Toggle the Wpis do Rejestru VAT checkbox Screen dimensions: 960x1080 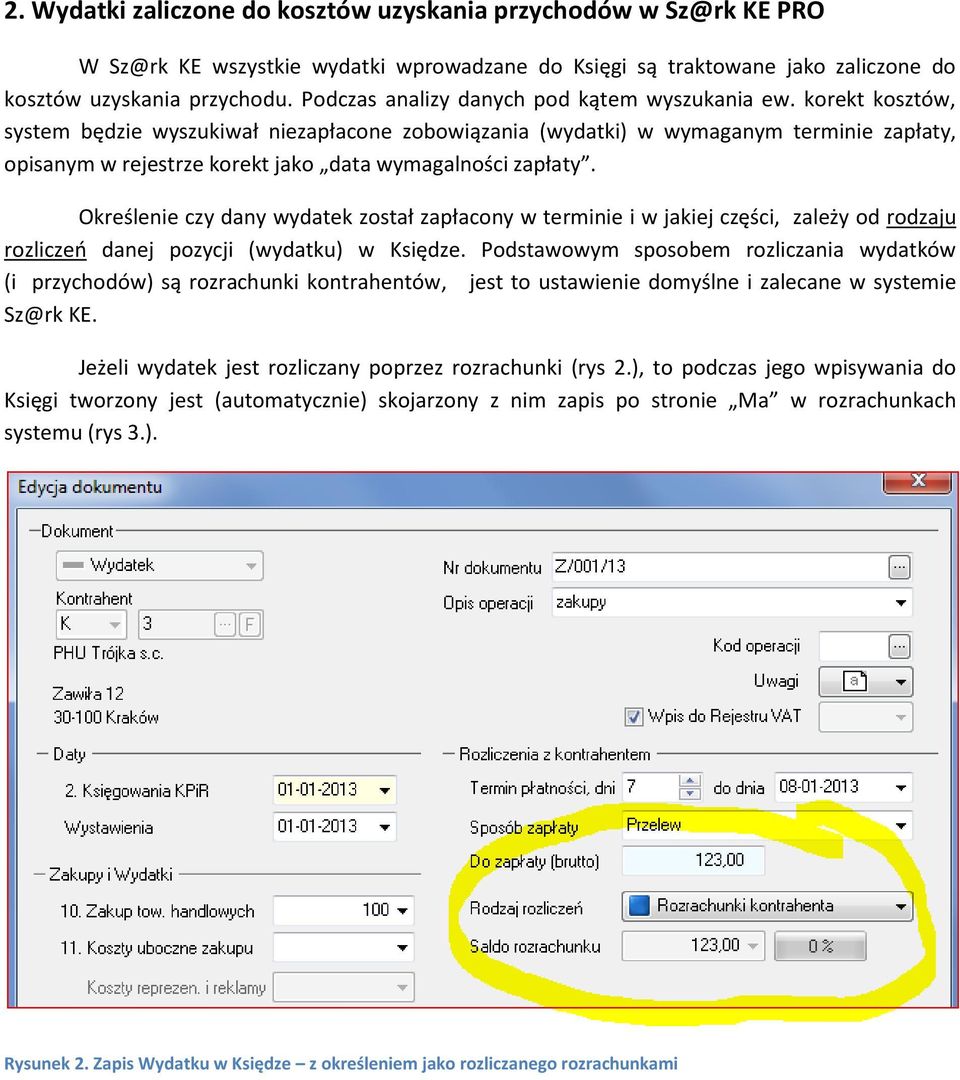pyautogui.click(x=633, y=717)
